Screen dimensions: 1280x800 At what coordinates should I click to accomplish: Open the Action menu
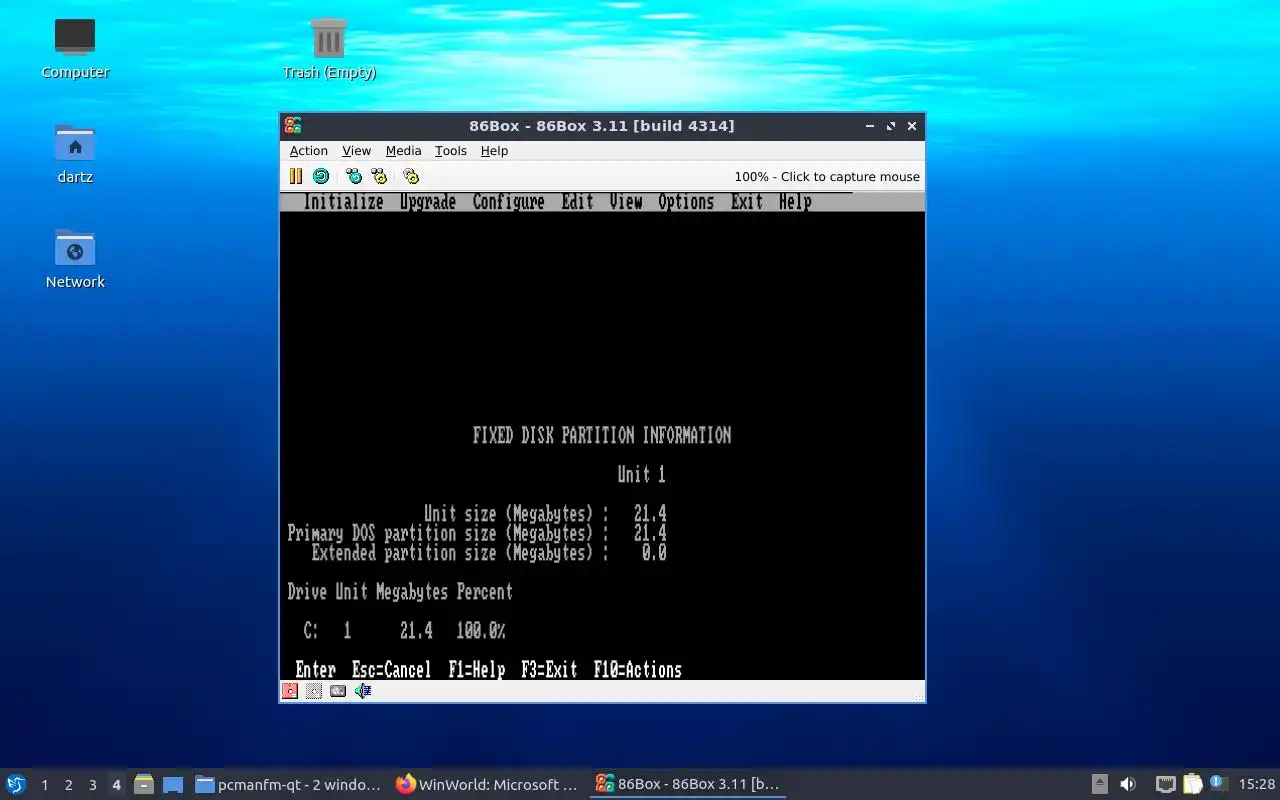[x=309, y=151]
